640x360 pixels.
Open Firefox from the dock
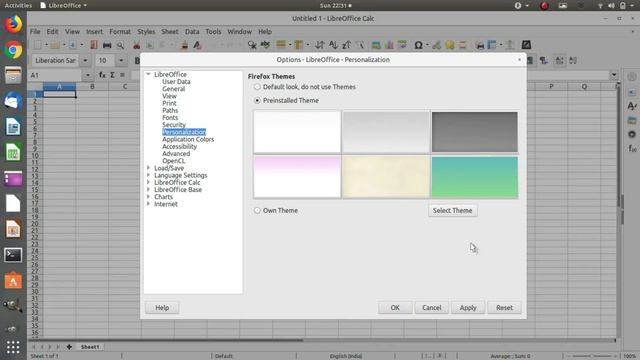[x=13, y=24]
